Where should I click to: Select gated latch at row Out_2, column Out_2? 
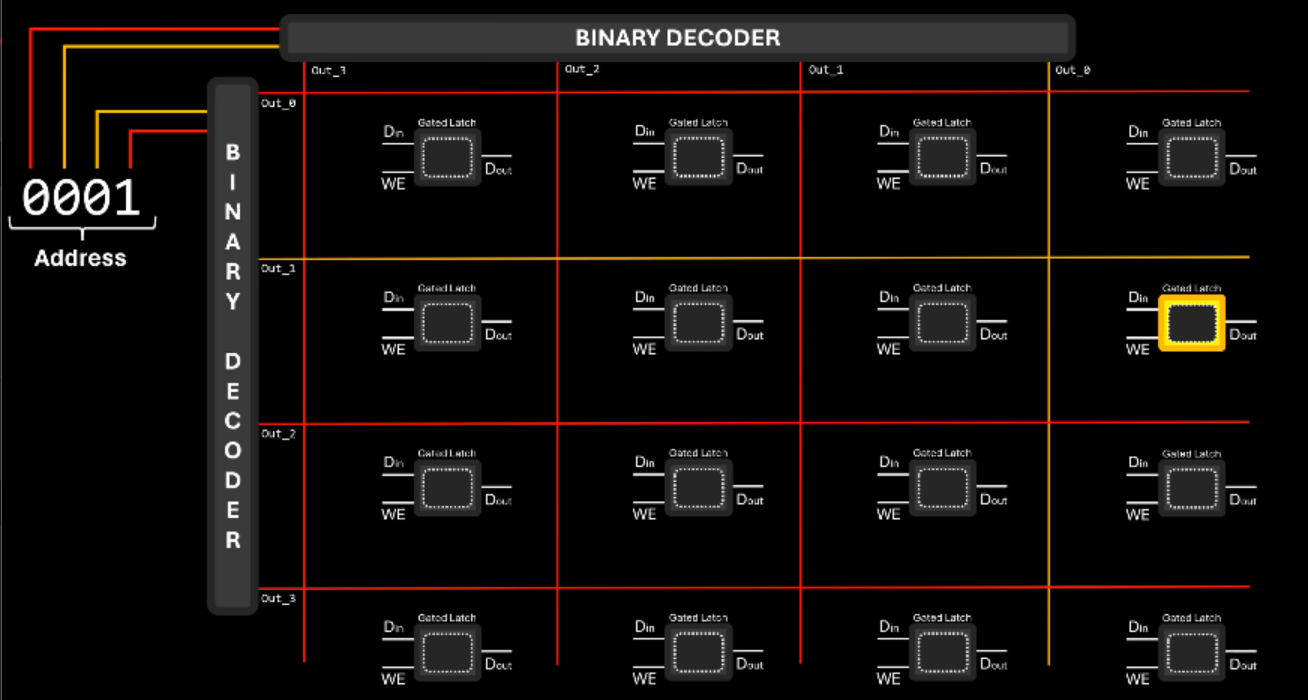[699, 488]
